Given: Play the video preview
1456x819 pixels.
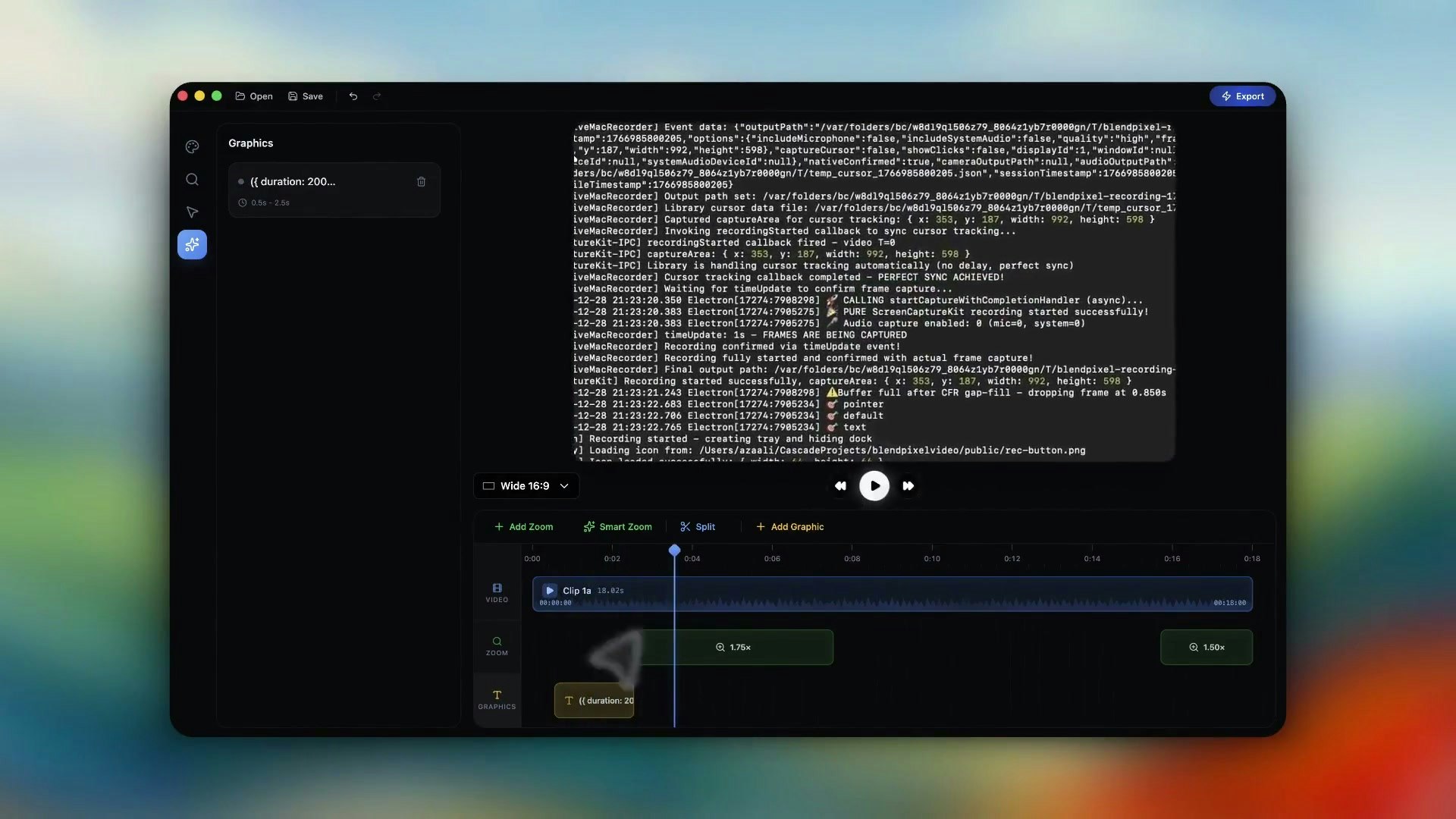Looking at the screenshot, I should pyautogui.click(x=874, y=486).
